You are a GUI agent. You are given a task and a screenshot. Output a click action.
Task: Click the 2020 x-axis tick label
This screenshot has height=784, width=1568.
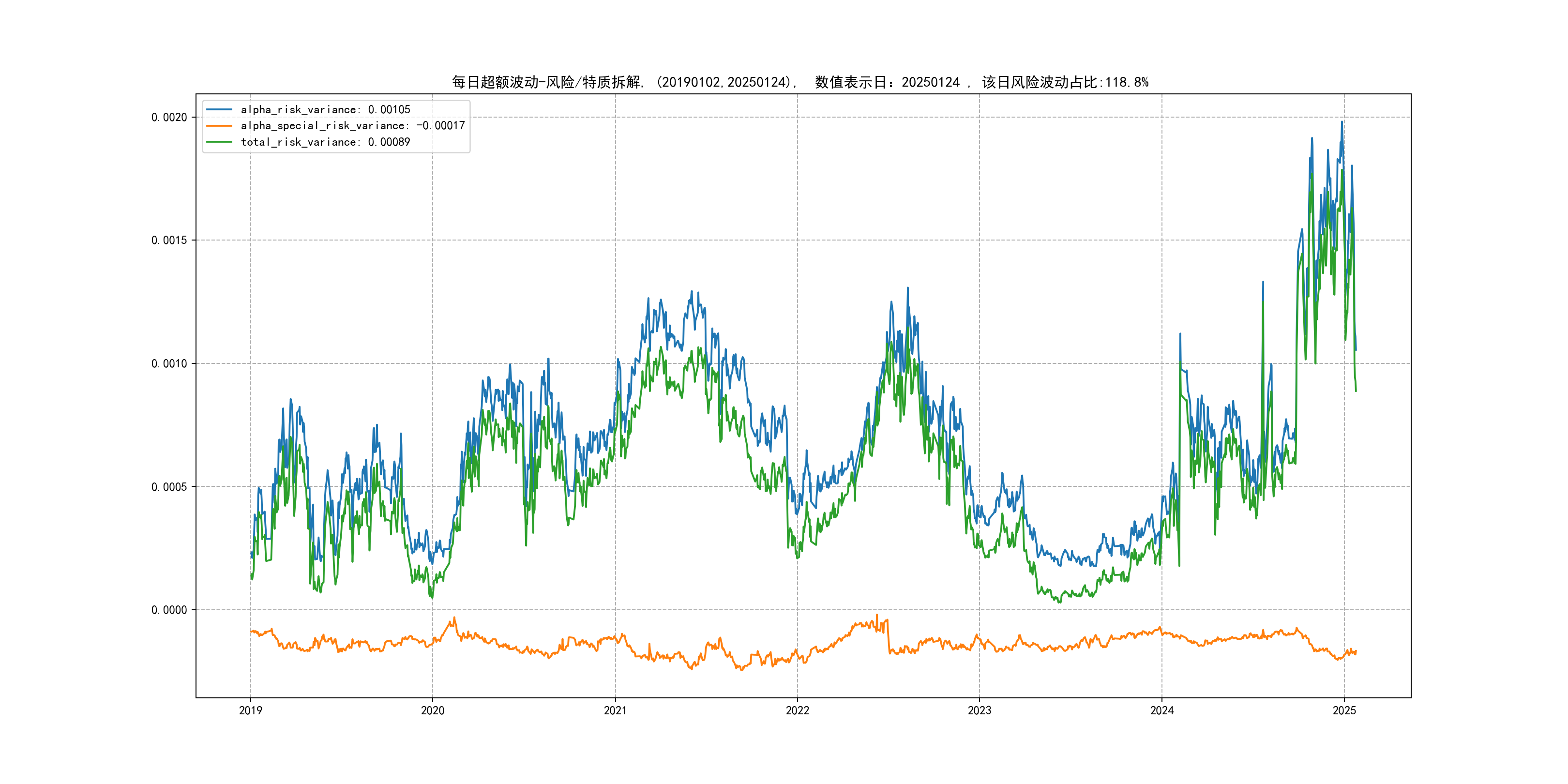433,710
